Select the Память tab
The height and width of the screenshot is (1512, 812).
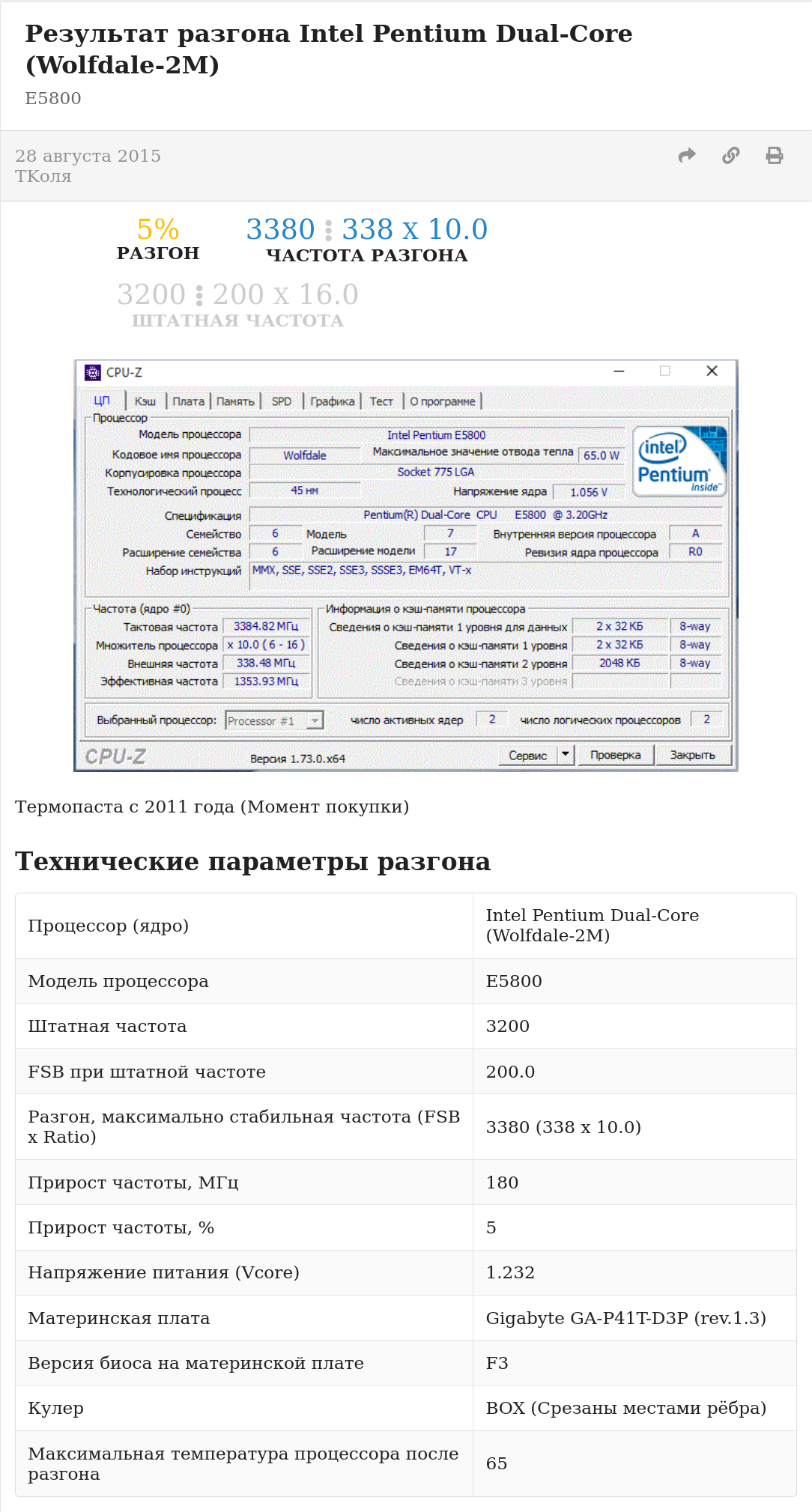pos(235,401)
